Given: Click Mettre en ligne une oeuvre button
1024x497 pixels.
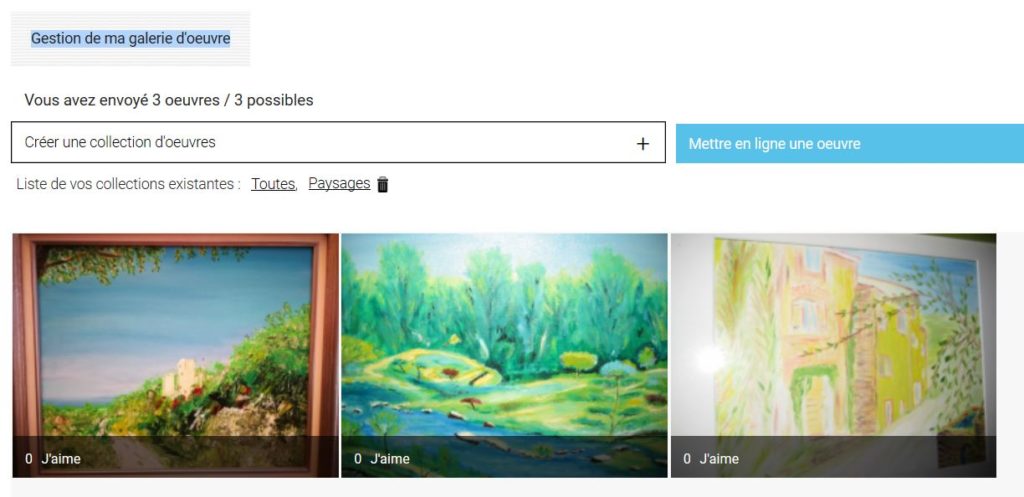Looking at the screenshot, I should (850, 144).
